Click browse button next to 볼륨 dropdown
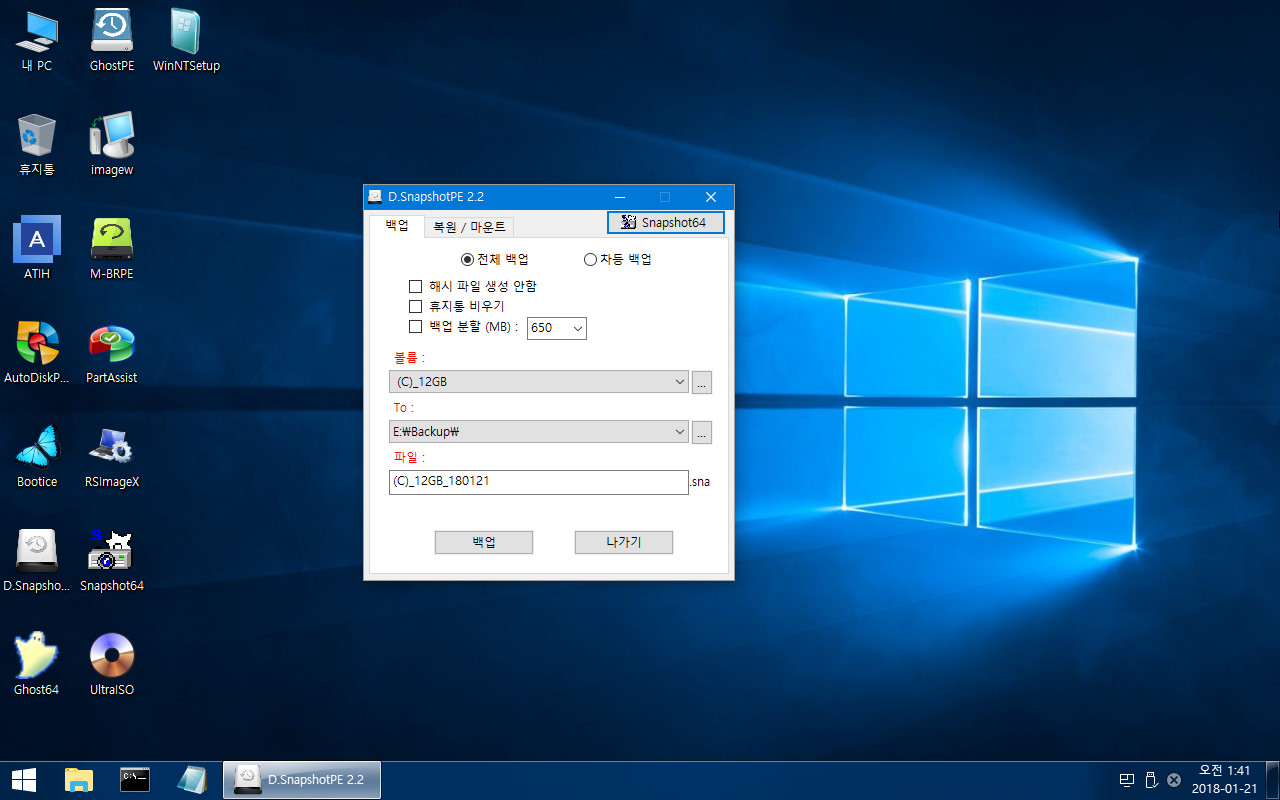 (x=702, y=382)
